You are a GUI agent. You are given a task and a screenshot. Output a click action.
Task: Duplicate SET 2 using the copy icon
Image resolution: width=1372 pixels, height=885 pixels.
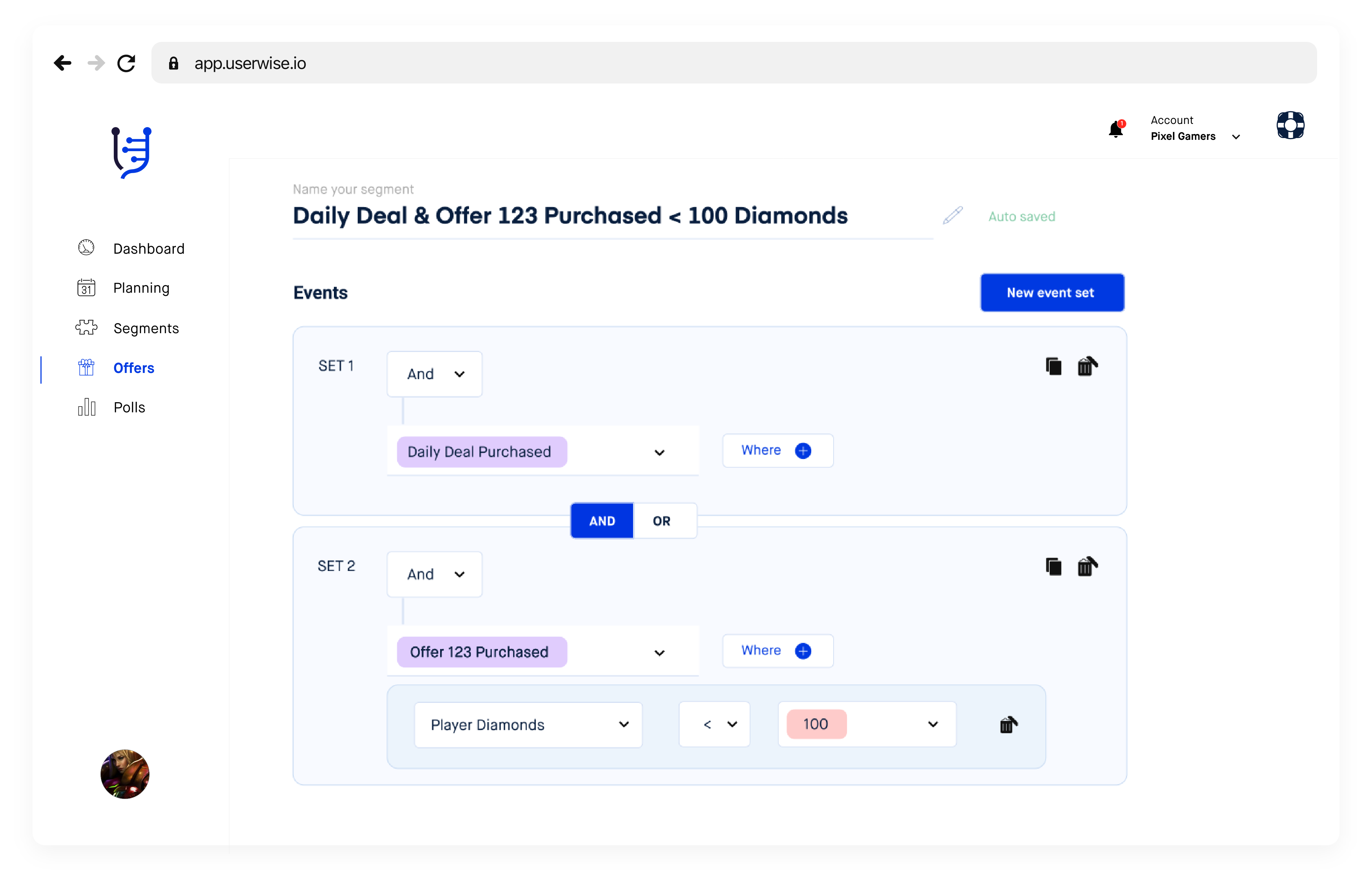1053,567
